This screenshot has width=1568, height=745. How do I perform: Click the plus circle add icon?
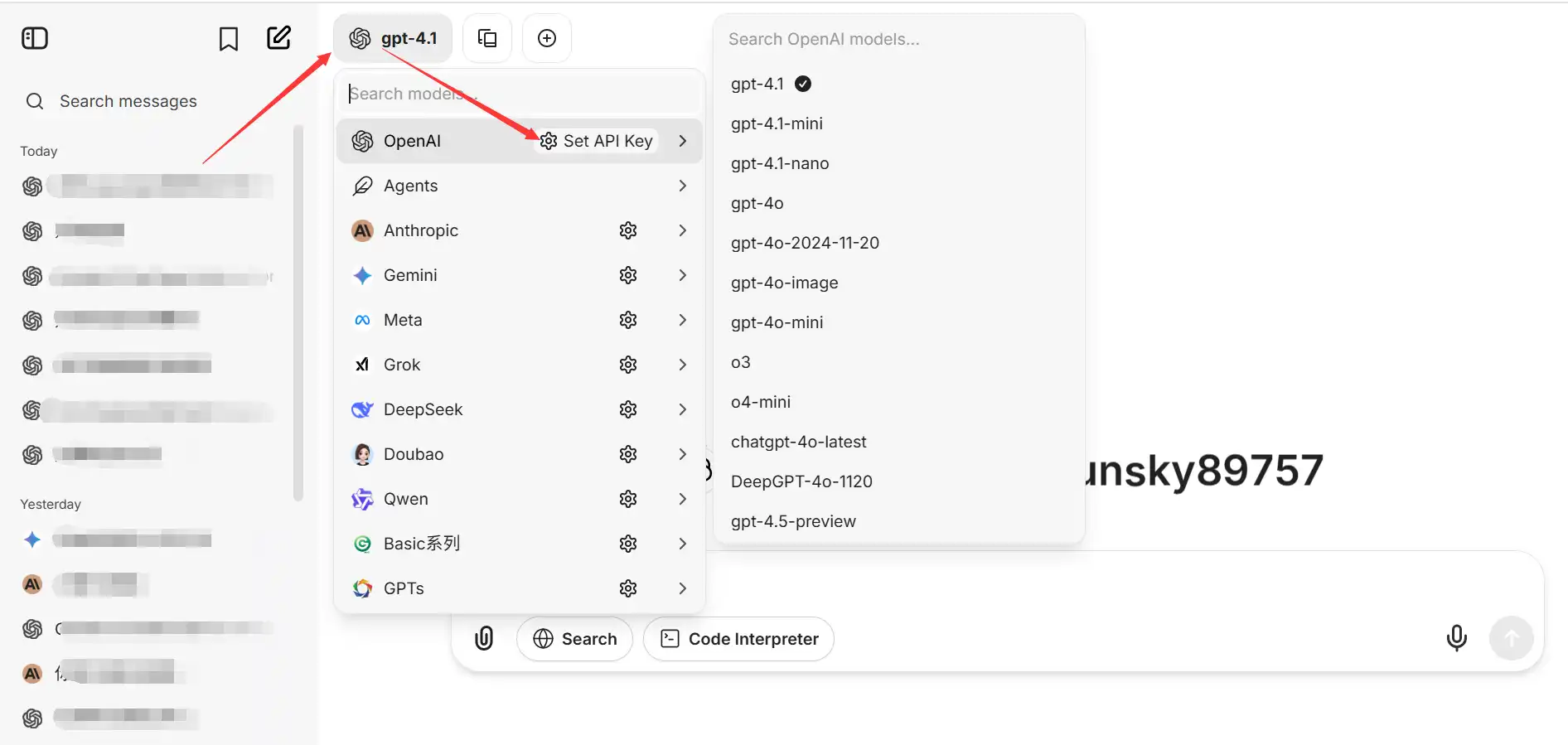tap(547, 38)
